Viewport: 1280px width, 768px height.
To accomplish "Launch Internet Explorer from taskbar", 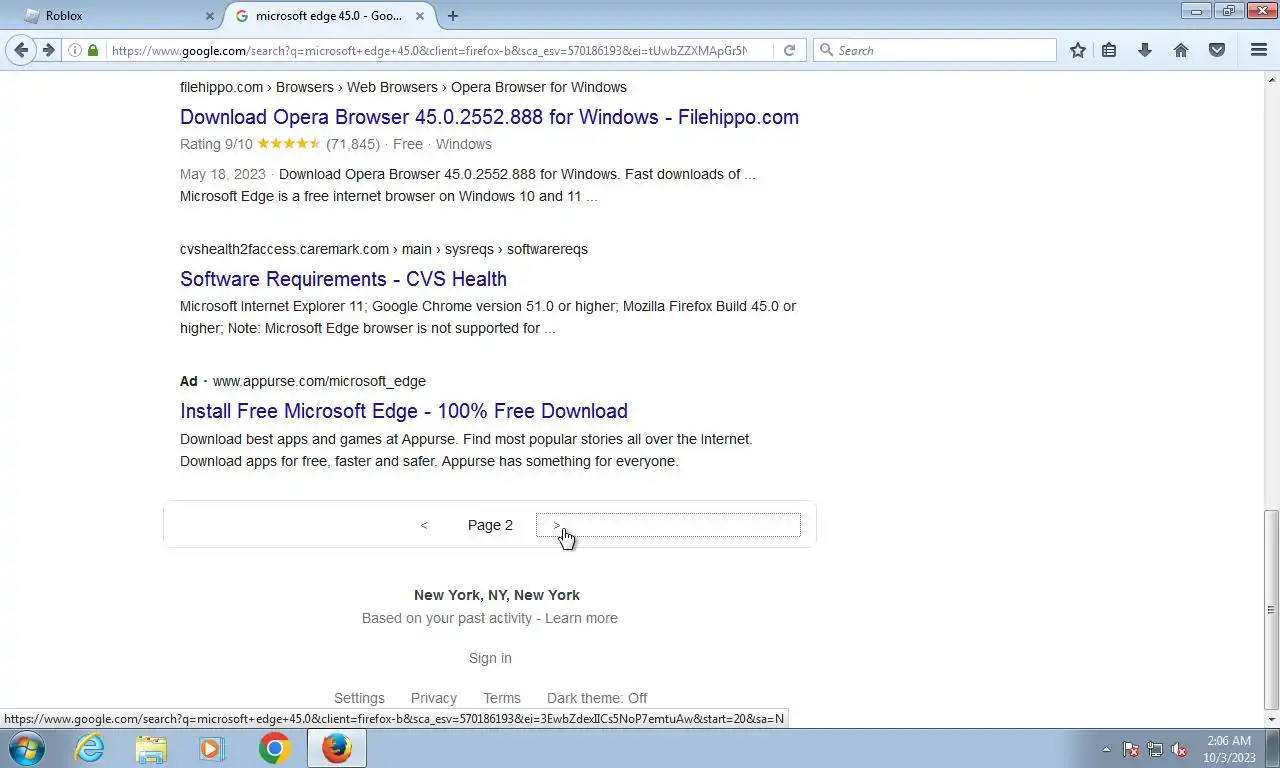I will [89, 748].
